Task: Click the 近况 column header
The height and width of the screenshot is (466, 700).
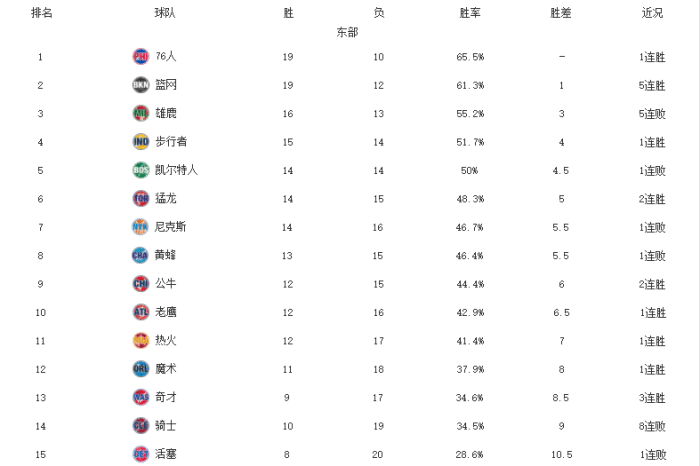Action: click(652, 13)
